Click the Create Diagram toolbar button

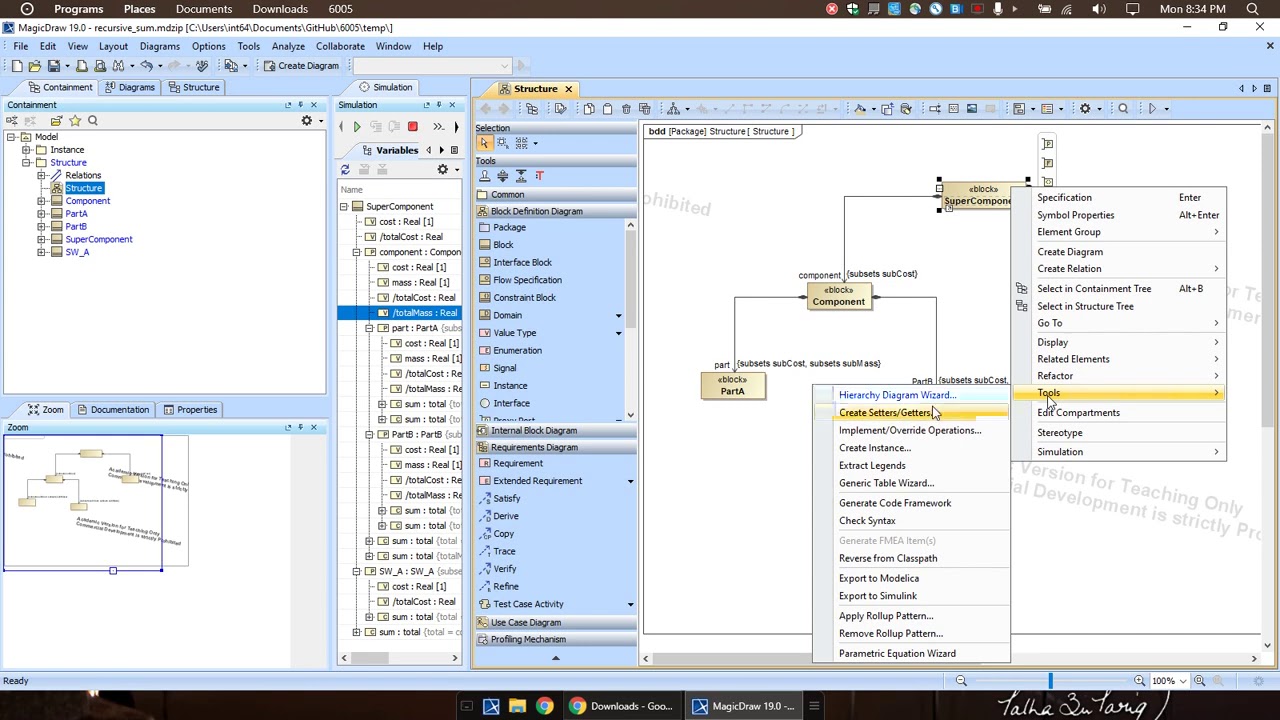click(x=300, y=66)
